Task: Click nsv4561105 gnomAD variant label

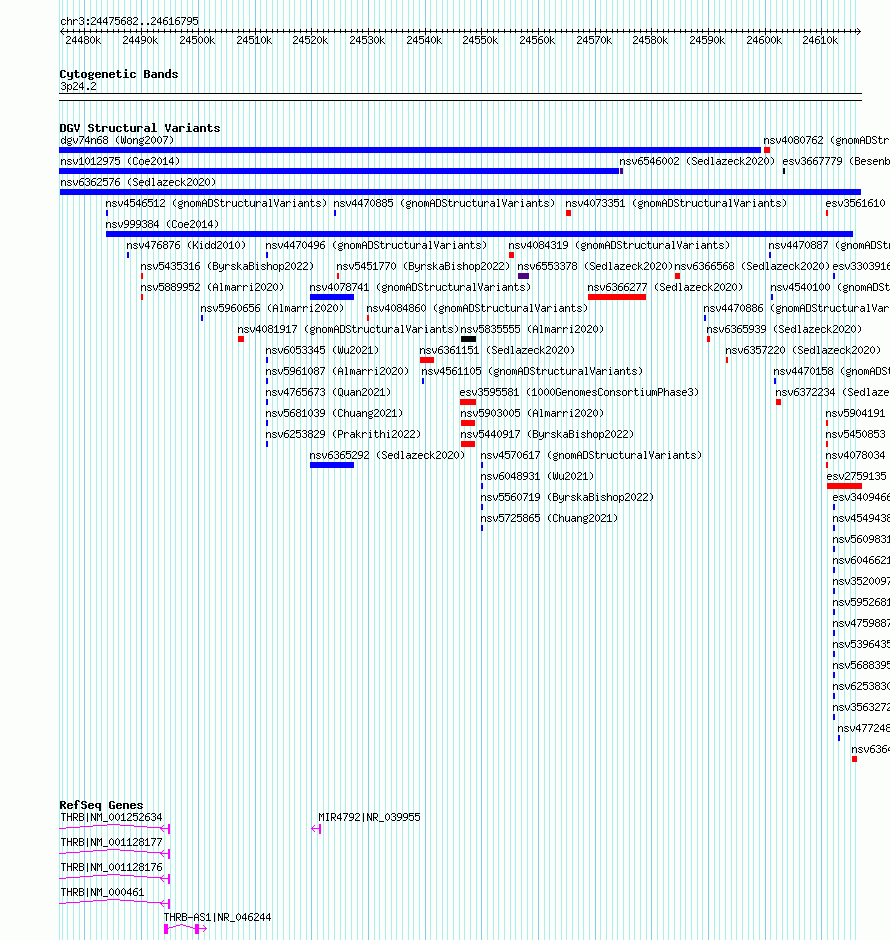Action: (532, 371)
